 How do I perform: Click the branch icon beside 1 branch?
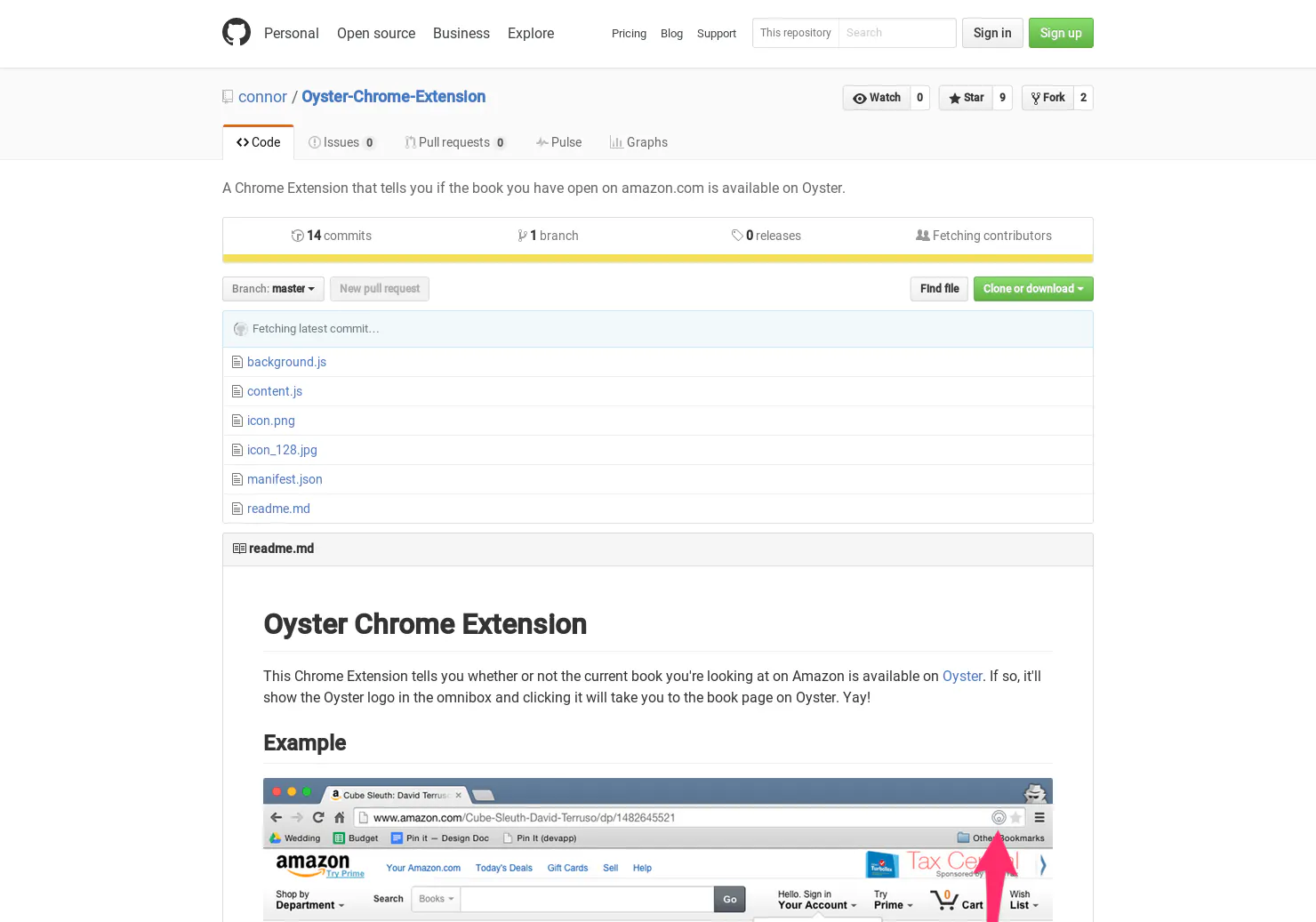click(x=522, y=236)
